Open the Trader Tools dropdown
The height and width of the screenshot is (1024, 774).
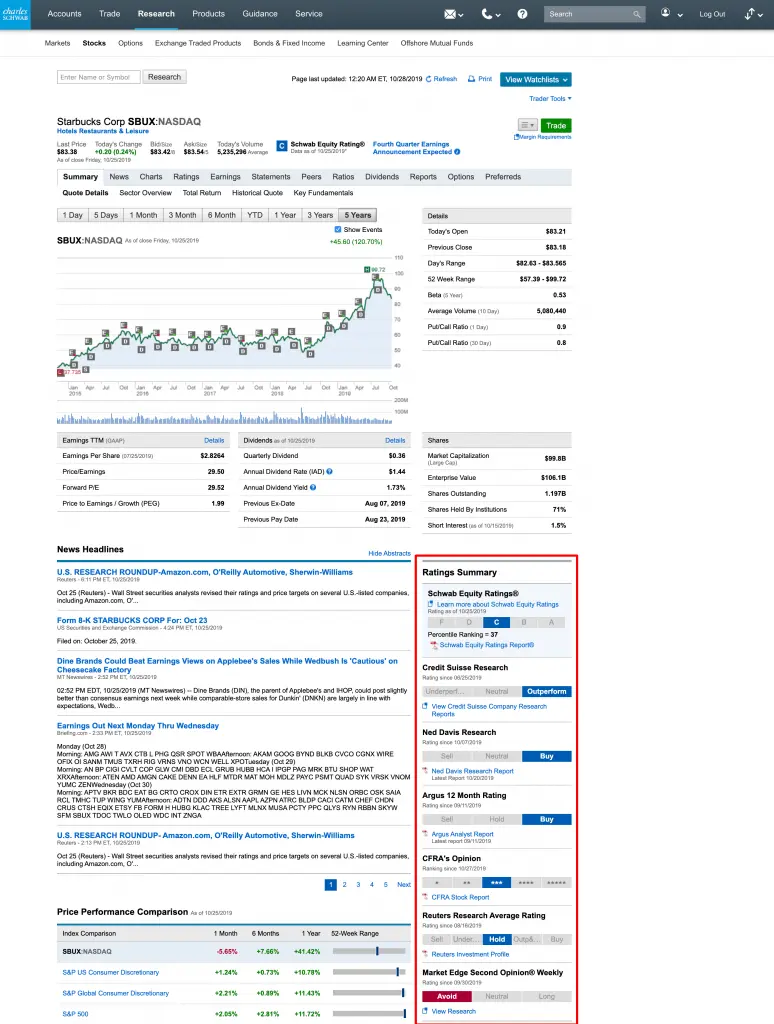point(550,99)
